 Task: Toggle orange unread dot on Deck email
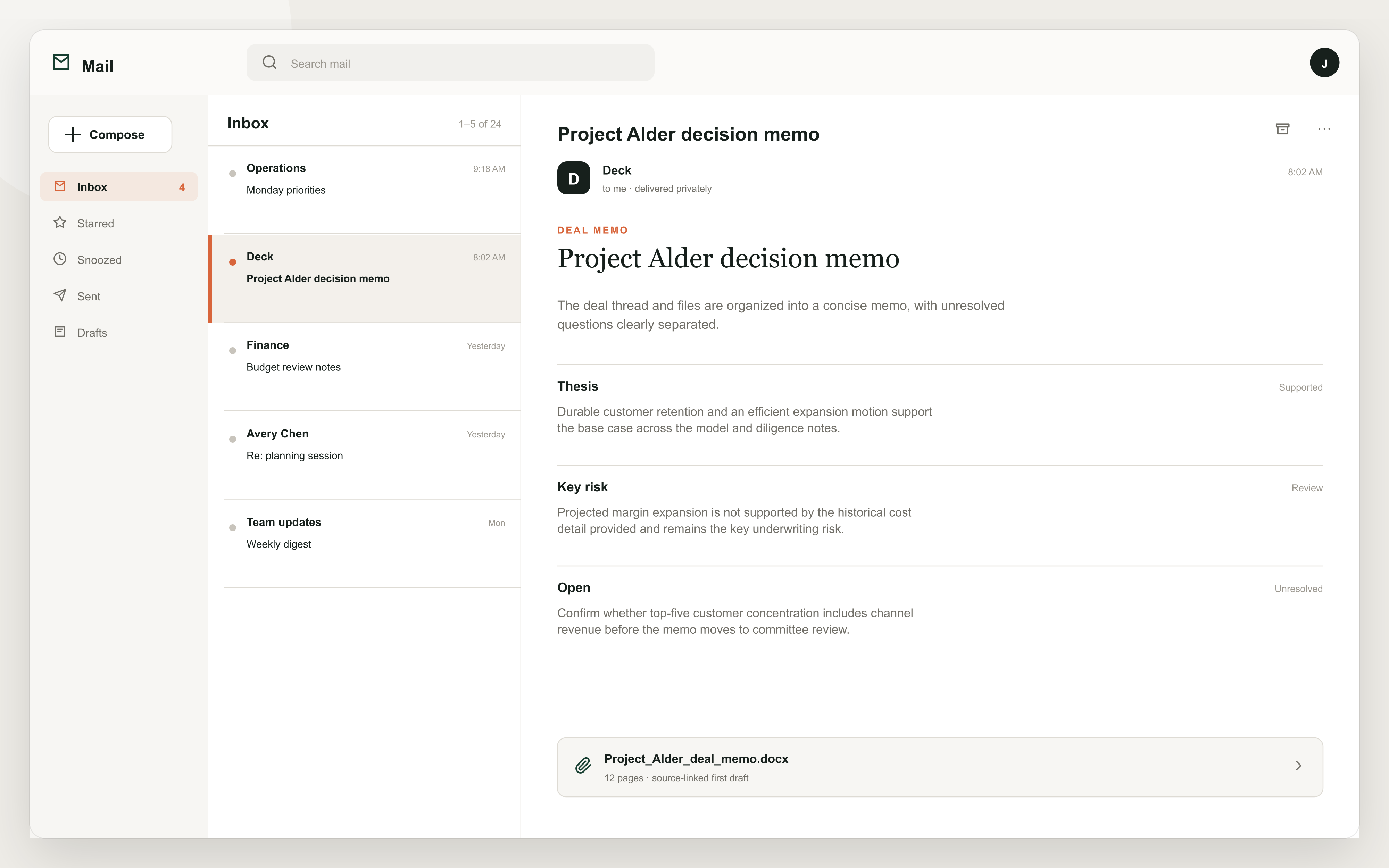coord(232,262)
